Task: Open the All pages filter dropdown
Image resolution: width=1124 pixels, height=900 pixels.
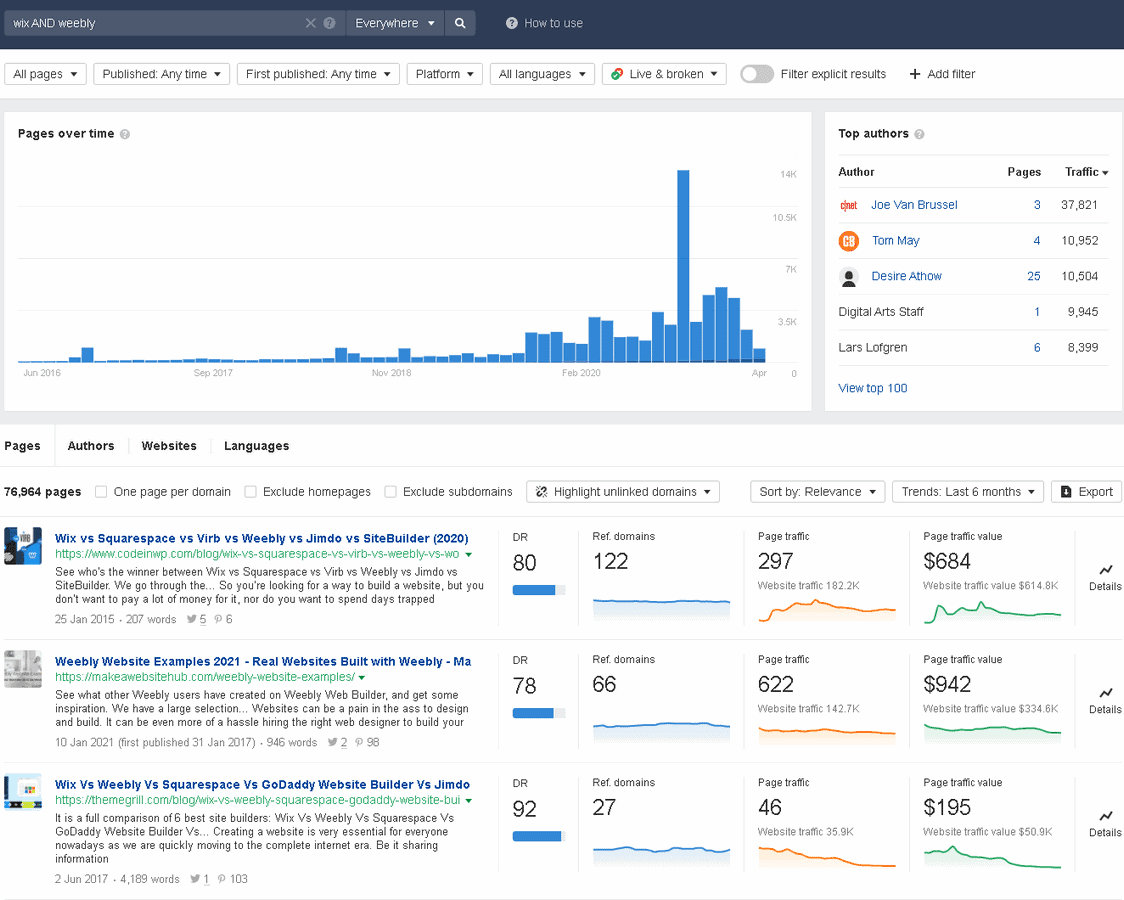Action: tap(45, 74)
